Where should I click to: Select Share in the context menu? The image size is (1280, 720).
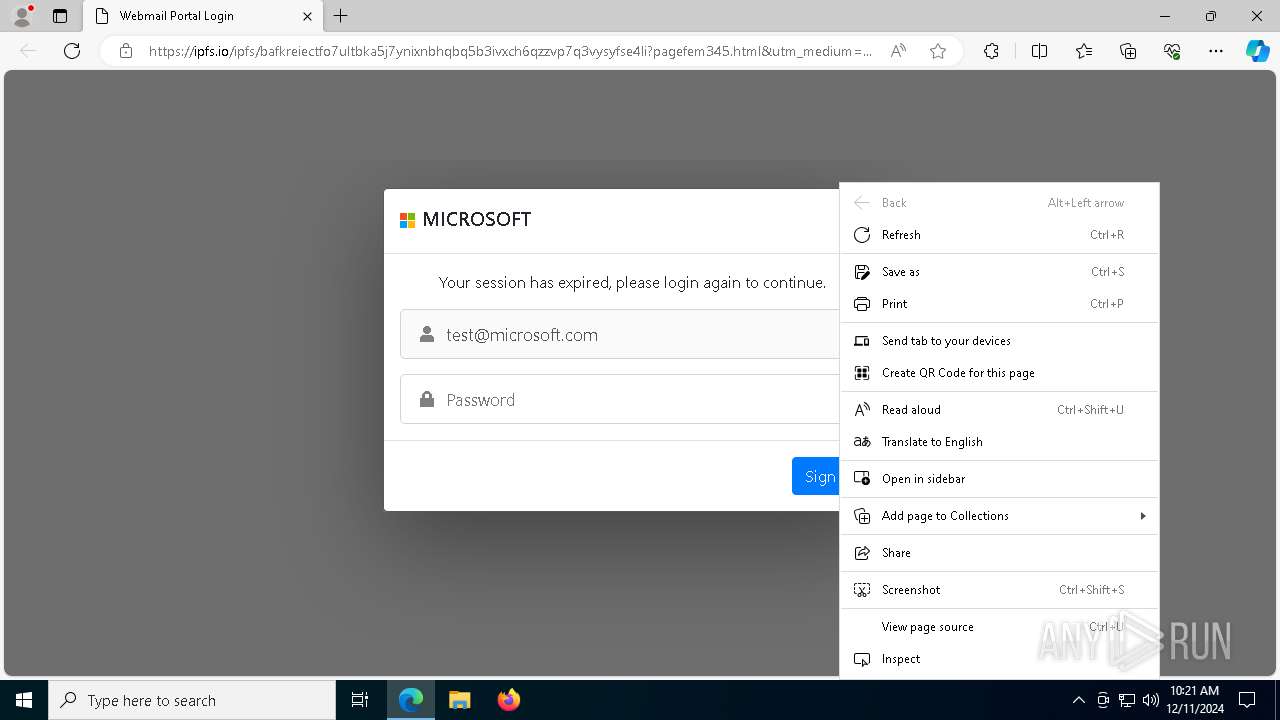pyautogui.click(x=999, y=552)
